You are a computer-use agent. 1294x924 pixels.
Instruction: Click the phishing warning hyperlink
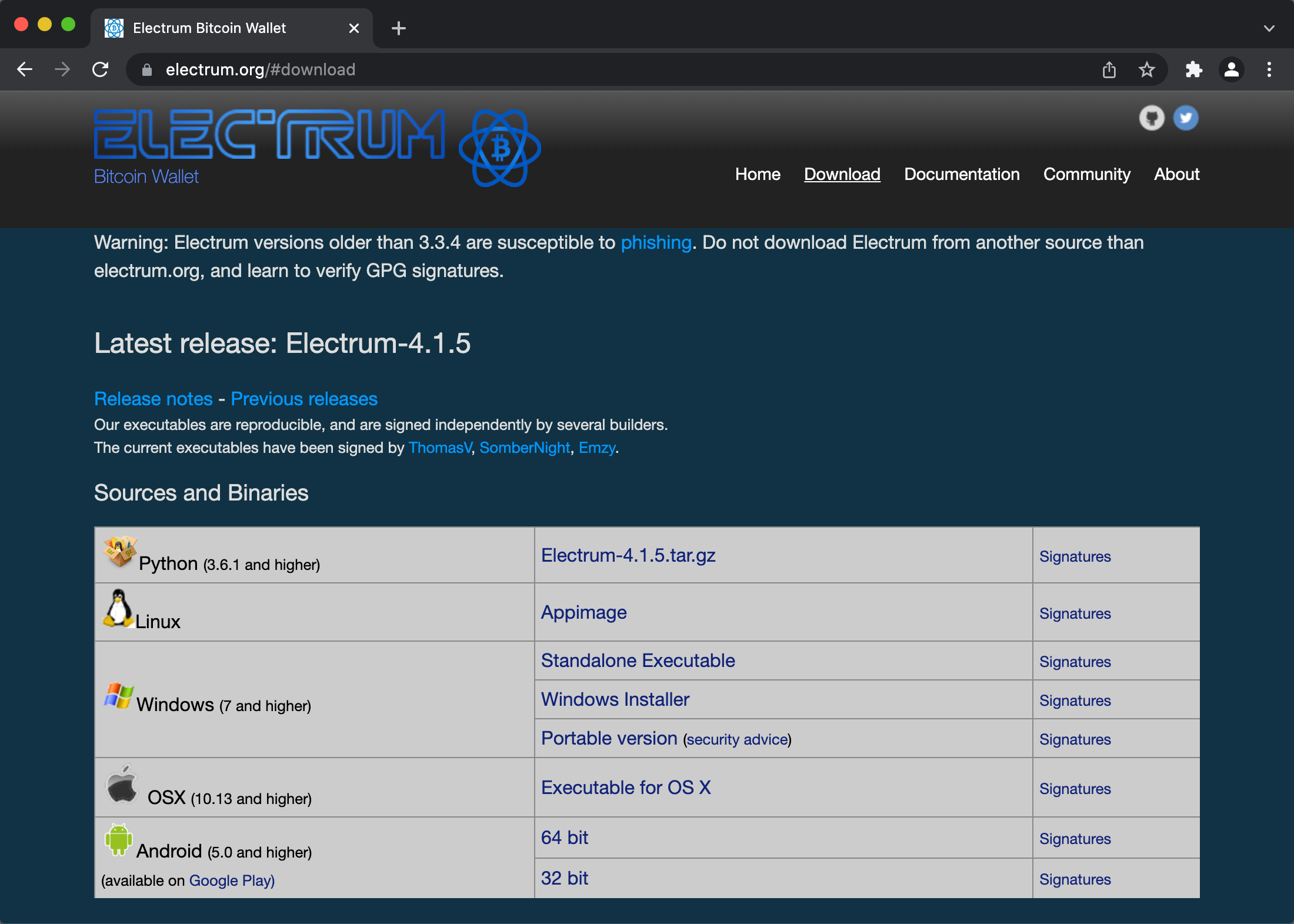pyautogui.click(x=656, y=242)
